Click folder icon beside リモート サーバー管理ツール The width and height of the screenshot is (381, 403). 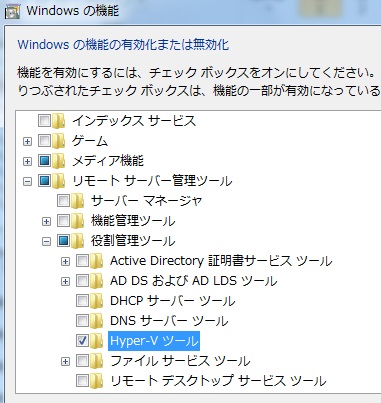(59, 181)
